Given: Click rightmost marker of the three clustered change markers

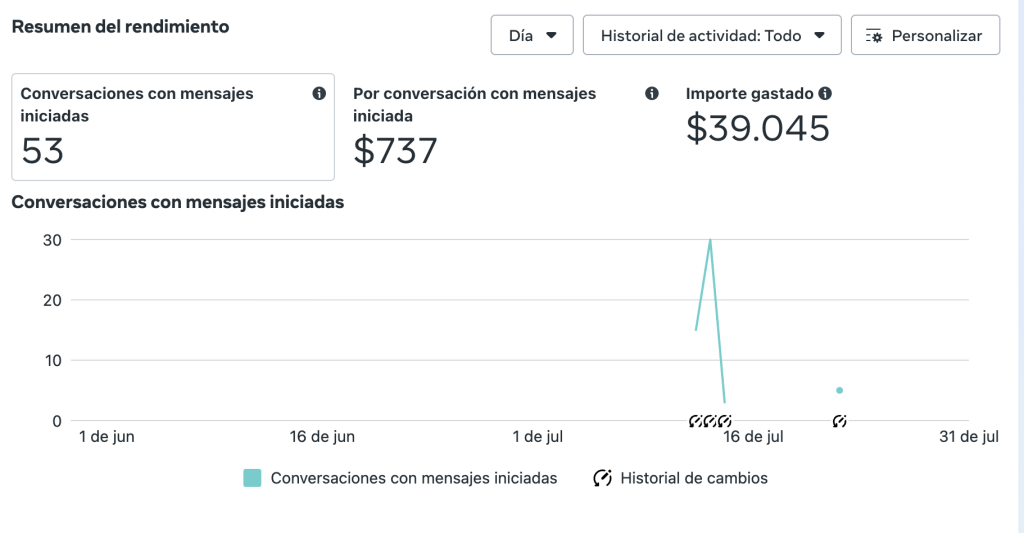Looking at the screenshot, I should (x=725, y=421).
